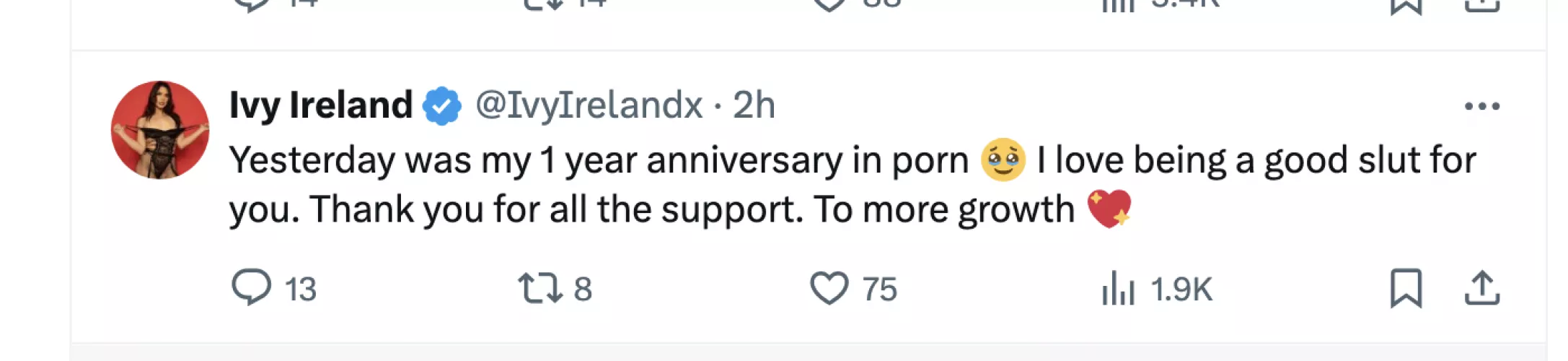The width and height of the screenshot is (1568, 361).
Task: Reply to Ivy Ireland's tweet
Action: pos(251,287)
